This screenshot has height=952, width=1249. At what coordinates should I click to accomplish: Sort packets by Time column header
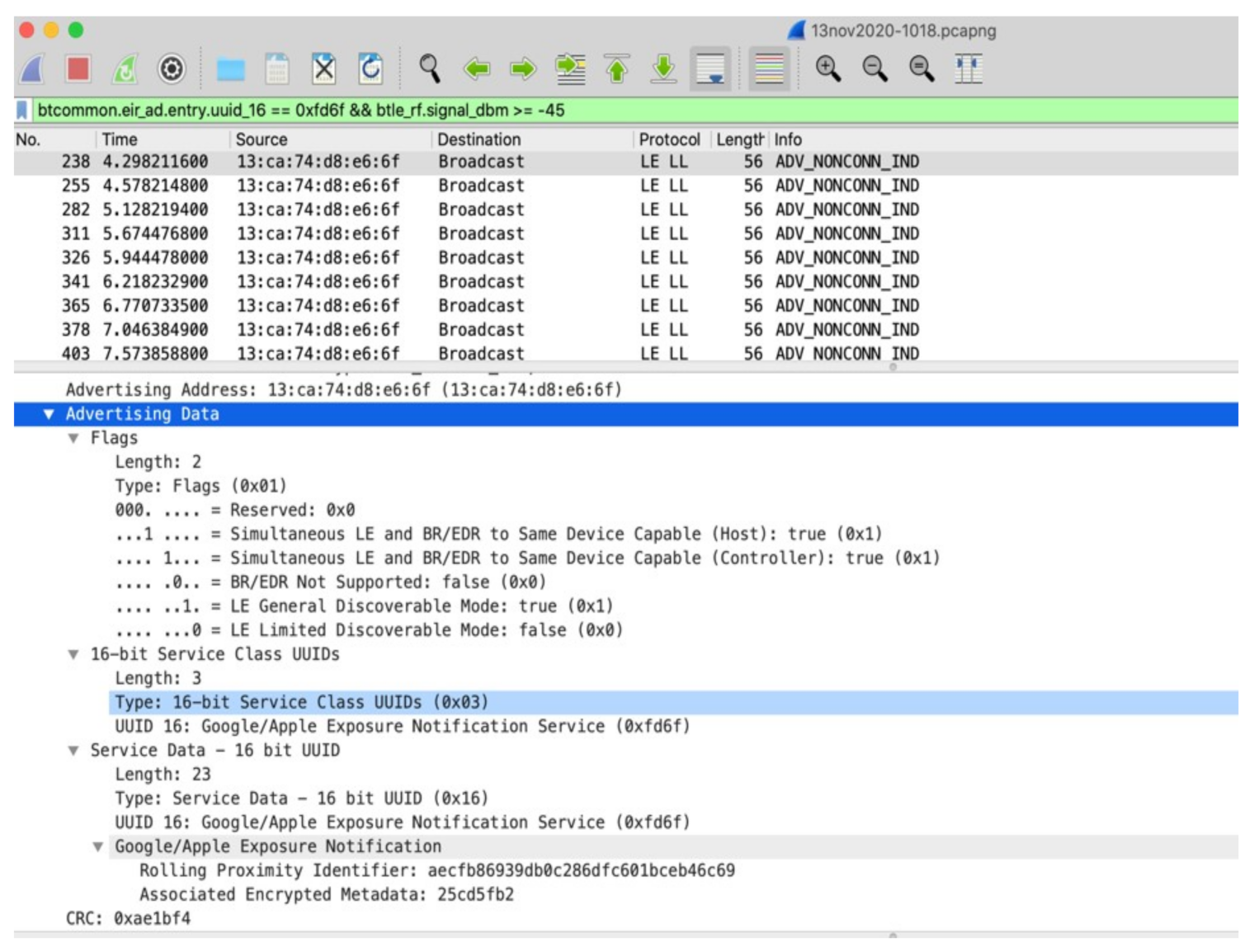[x=120, y=139]
